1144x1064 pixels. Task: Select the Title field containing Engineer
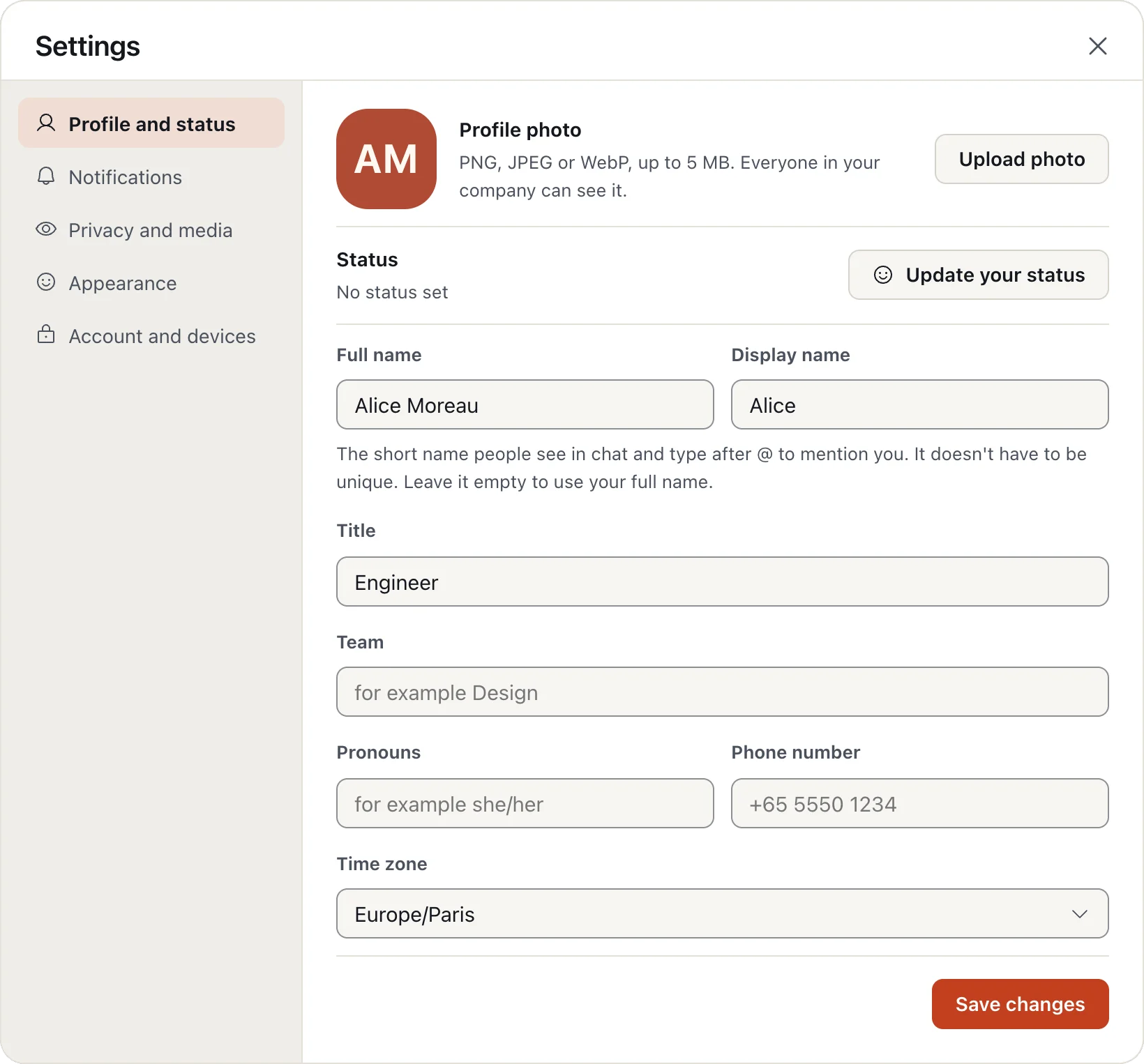(723, 582)
